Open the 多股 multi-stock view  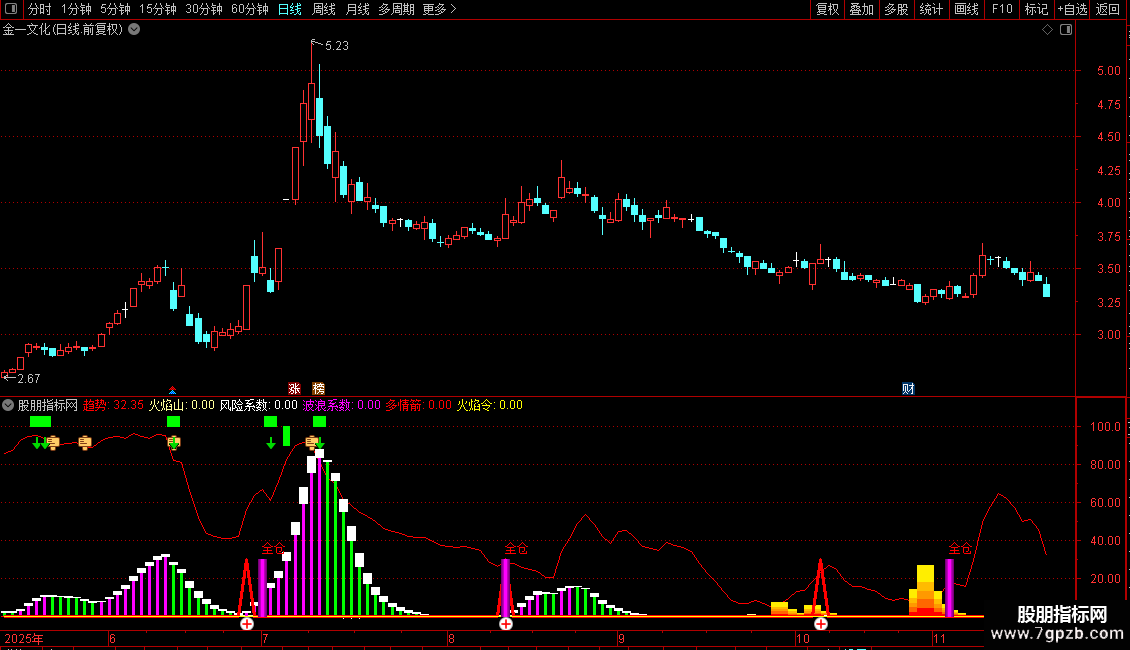coord(896,9)
